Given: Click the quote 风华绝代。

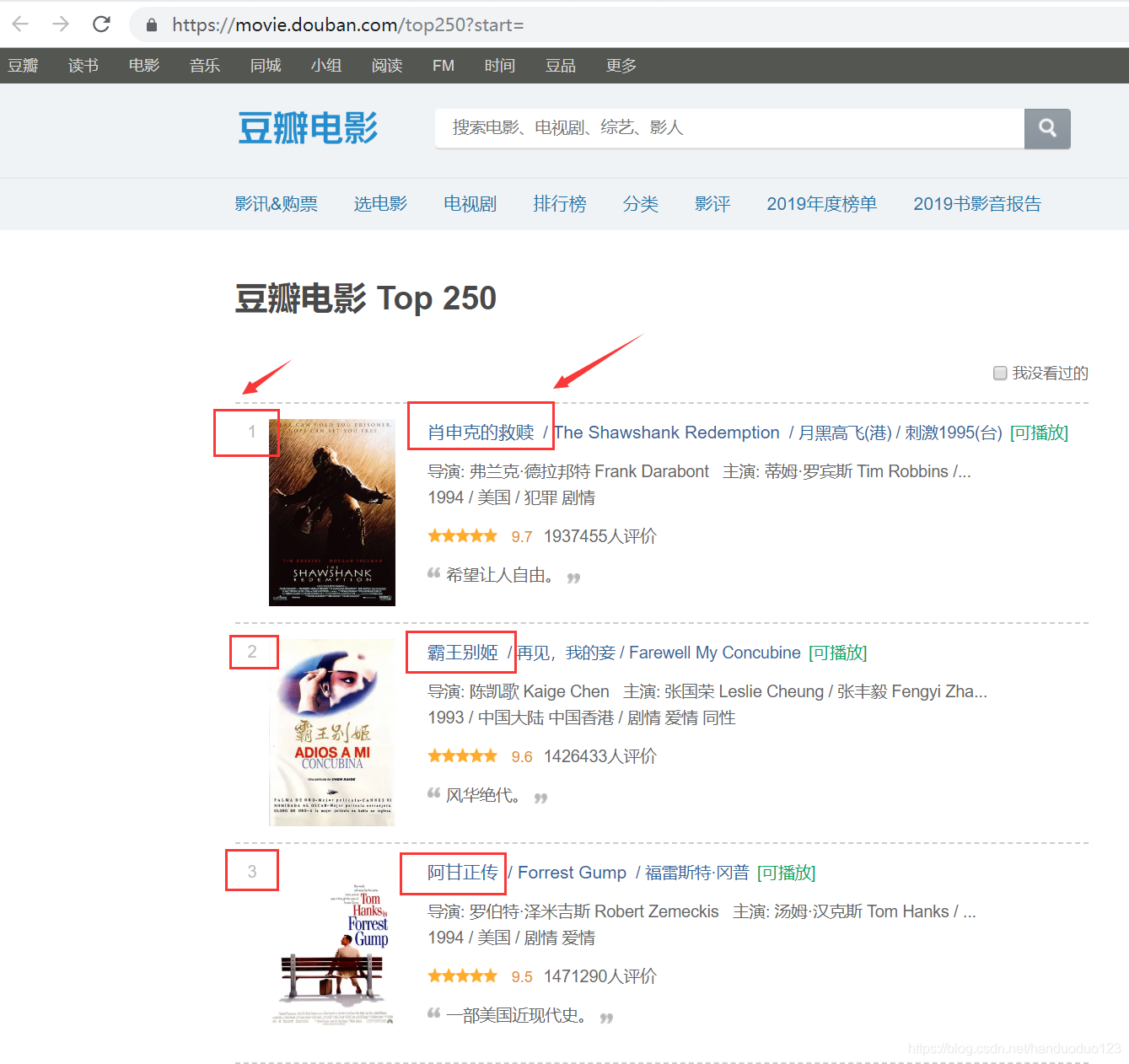Looking at the screenshot, I should (x=485, y=795).
